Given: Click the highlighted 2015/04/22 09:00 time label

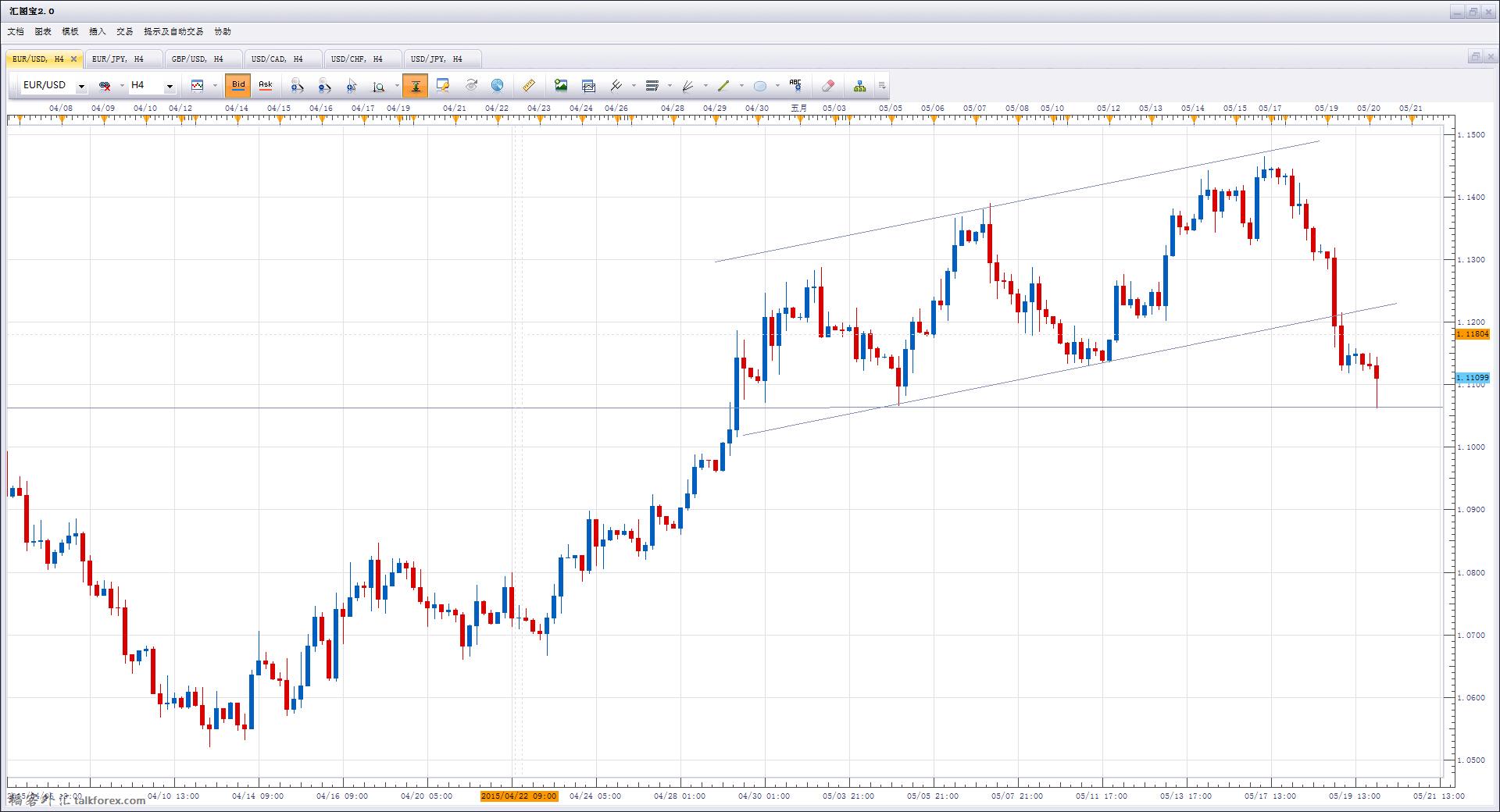Looking at the screenshot, I should click(519, 796).
